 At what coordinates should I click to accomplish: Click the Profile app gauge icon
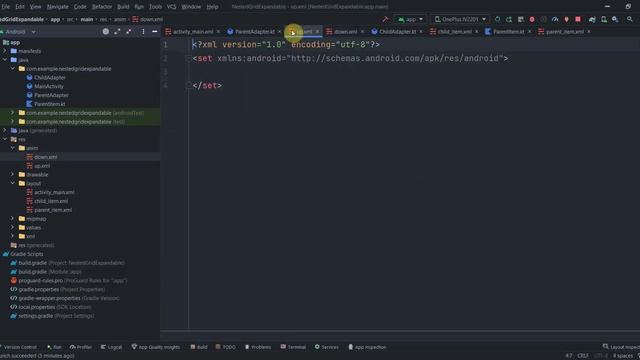pos(555,19)
